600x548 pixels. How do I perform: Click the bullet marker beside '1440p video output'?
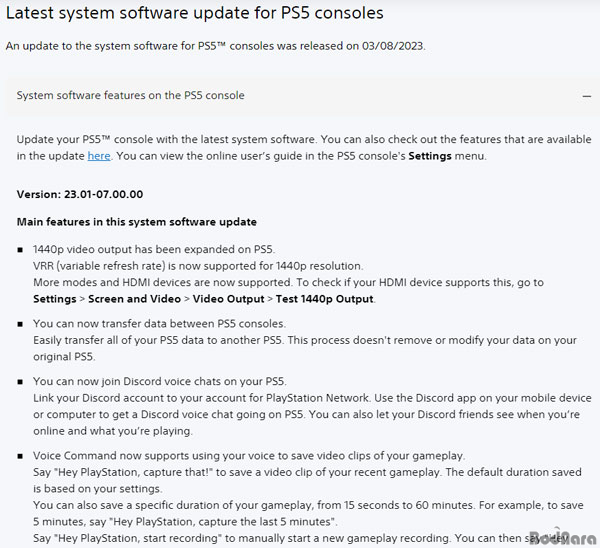pyautogui.click(x=20, y=250)
